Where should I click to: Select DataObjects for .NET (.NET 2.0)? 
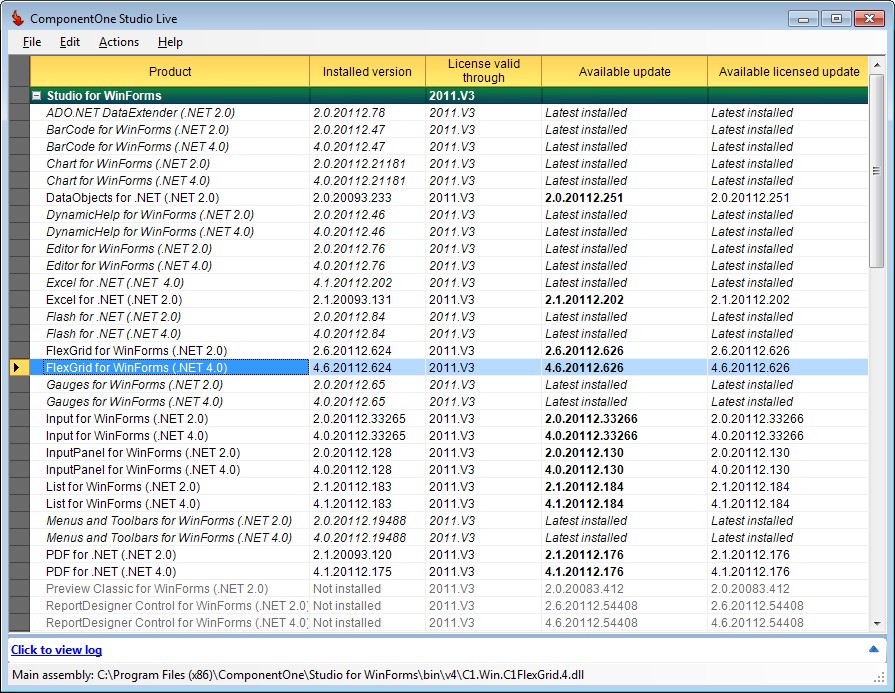[132, 198]
